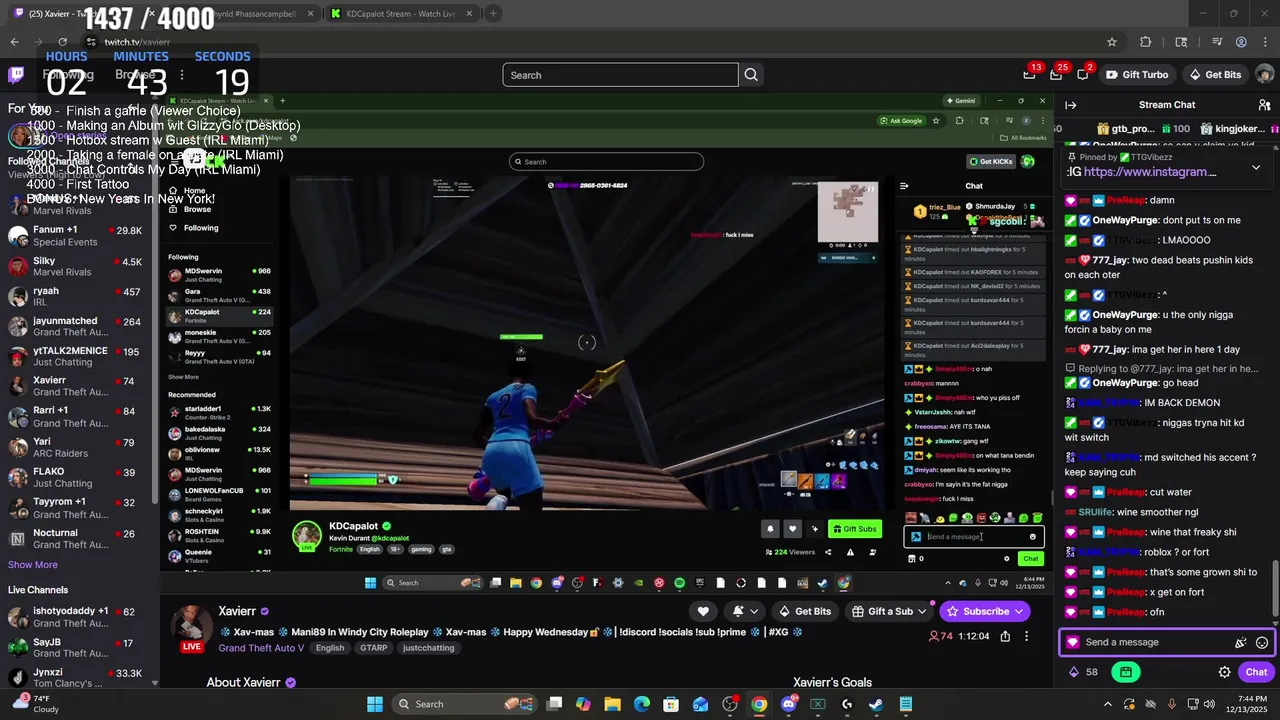Collapse the Stream Chat panel
Viewport: 1280px width, 720px height.
[x=1070, y=105]
